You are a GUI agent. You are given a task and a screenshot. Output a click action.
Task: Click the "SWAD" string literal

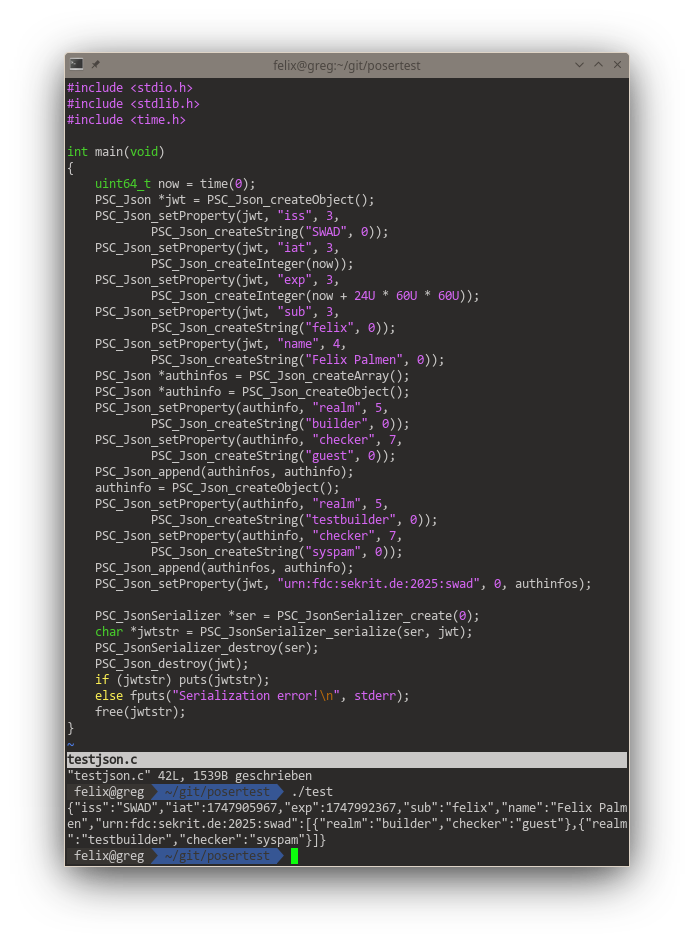point(326,232)
